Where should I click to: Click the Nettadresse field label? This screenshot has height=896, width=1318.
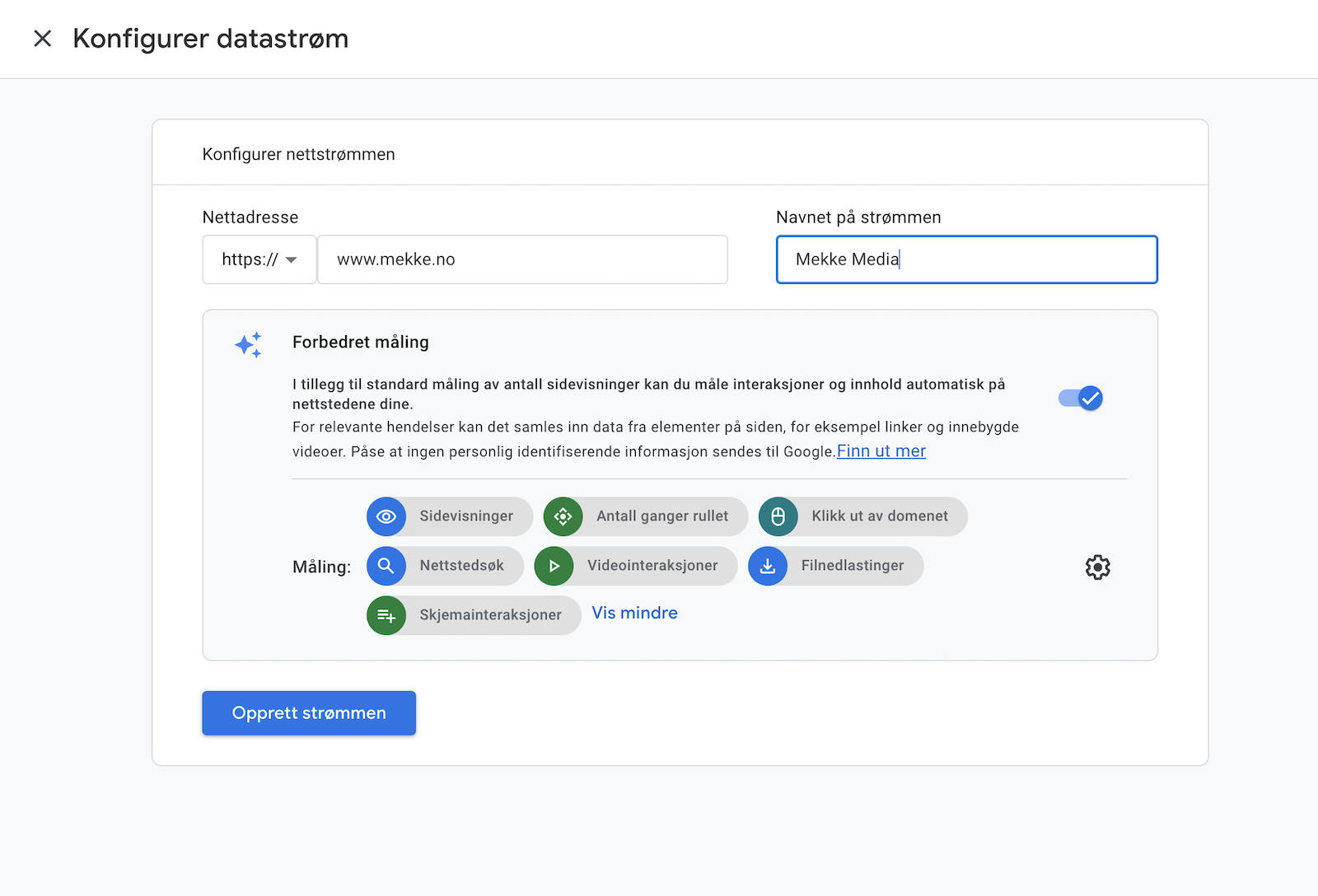tap(250, 217)
